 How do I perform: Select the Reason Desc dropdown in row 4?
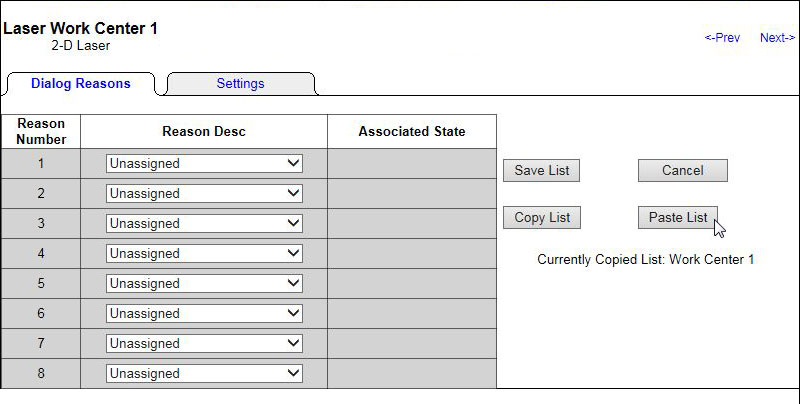pyautogui.click(x=204, y=254)
